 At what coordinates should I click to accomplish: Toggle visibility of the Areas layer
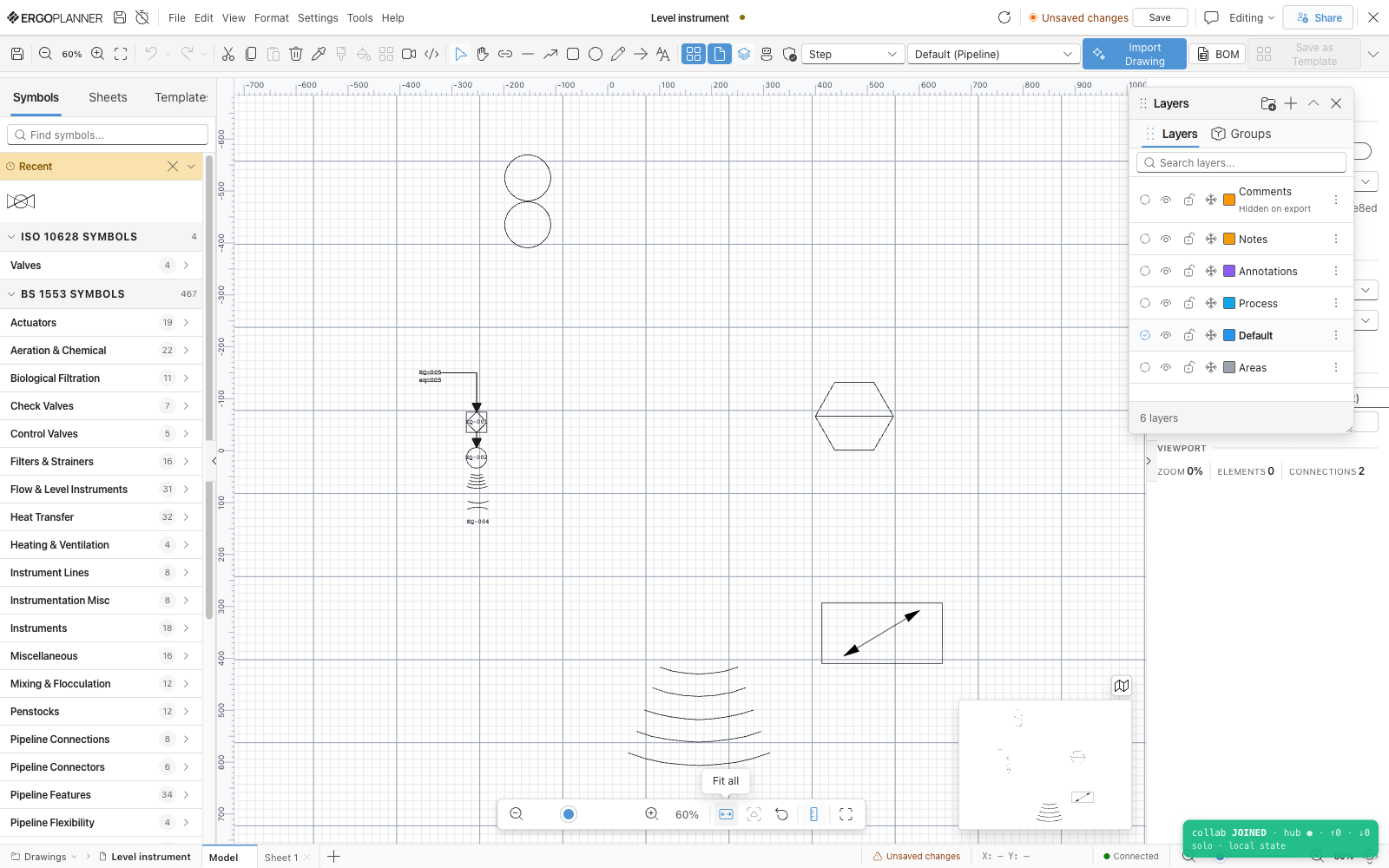click(x=1166, y=367)
